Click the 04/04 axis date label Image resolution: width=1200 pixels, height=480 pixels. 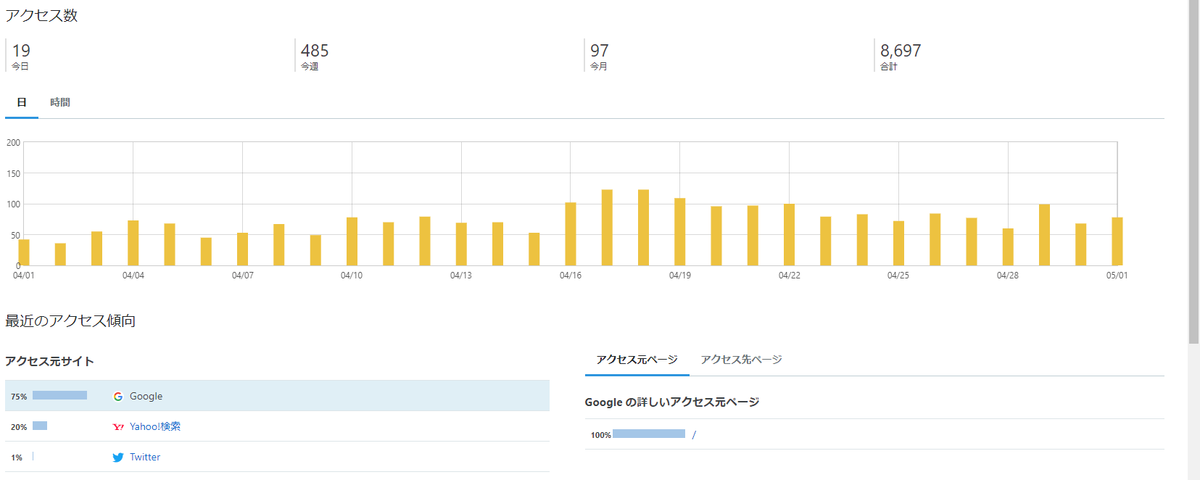133,275
